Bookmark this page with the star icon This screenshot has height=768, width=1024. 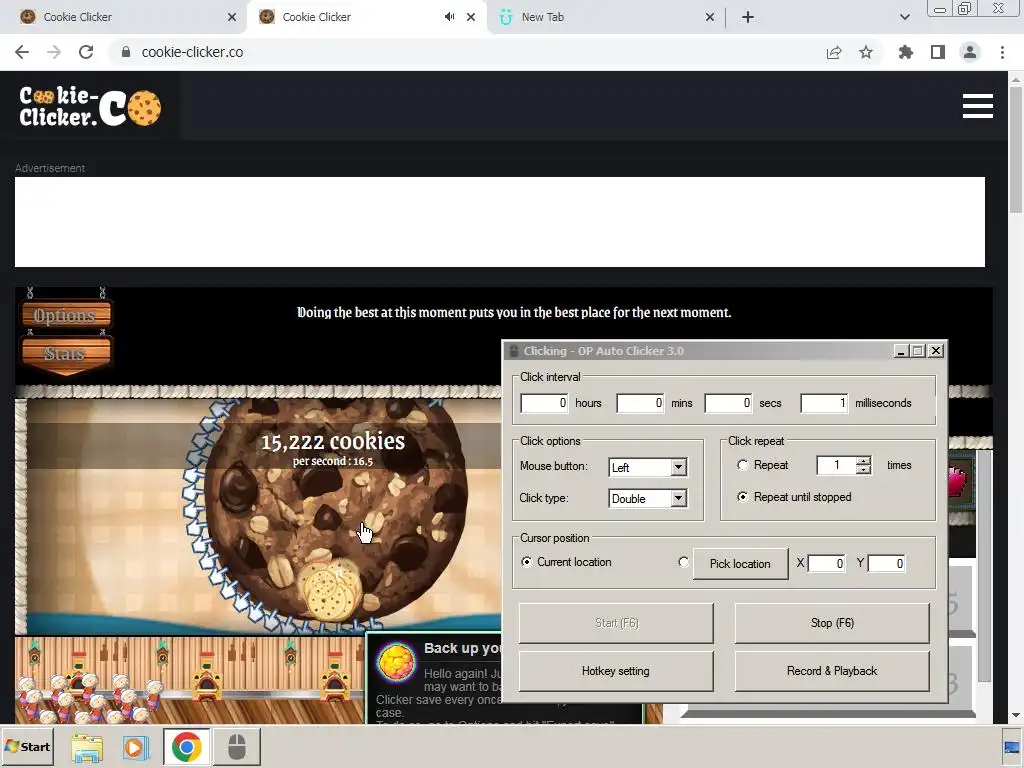866,52
